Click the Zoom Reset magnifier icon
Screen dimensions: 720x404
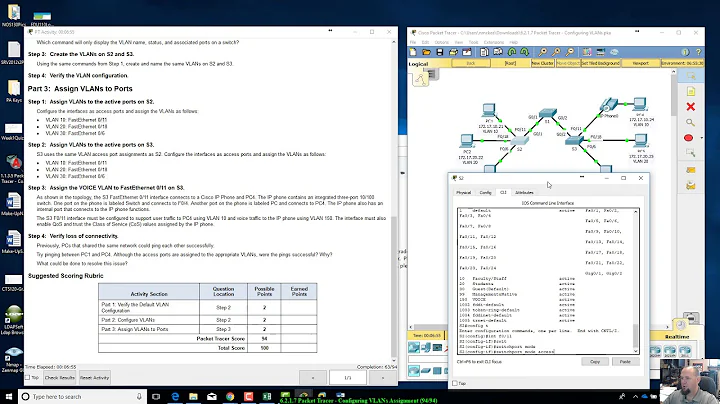coord(556,52)
